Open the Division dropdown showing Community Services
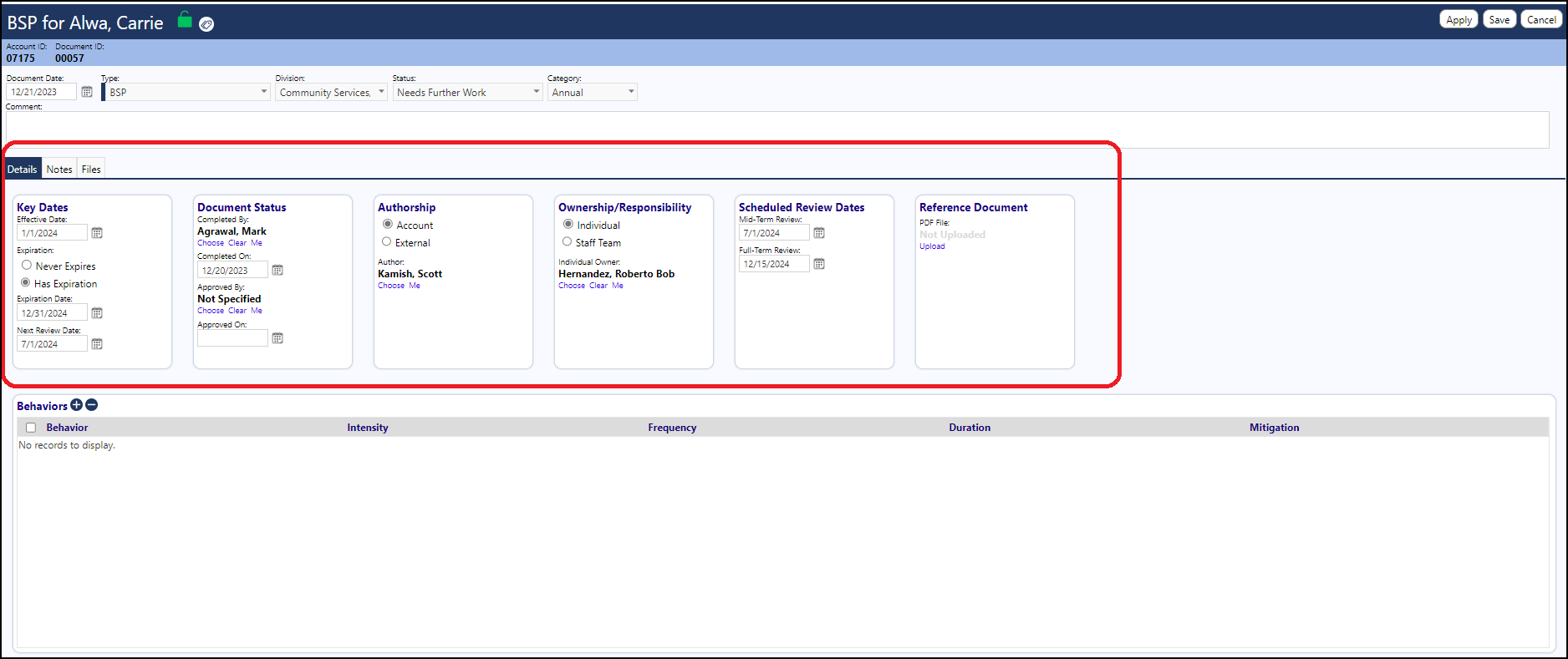This screenshot has width=1568, height=659. pyautogui.click(x=331, y=92)
